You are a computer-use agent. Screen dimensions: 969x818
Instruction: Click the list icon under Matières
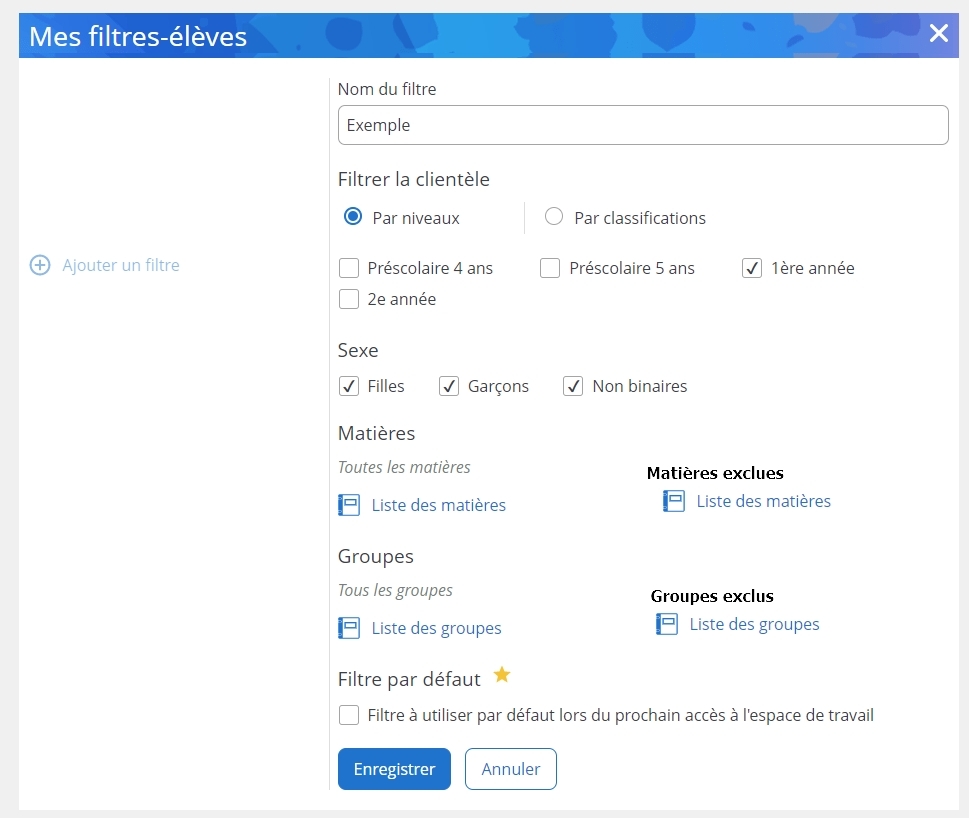pos(349,505)
